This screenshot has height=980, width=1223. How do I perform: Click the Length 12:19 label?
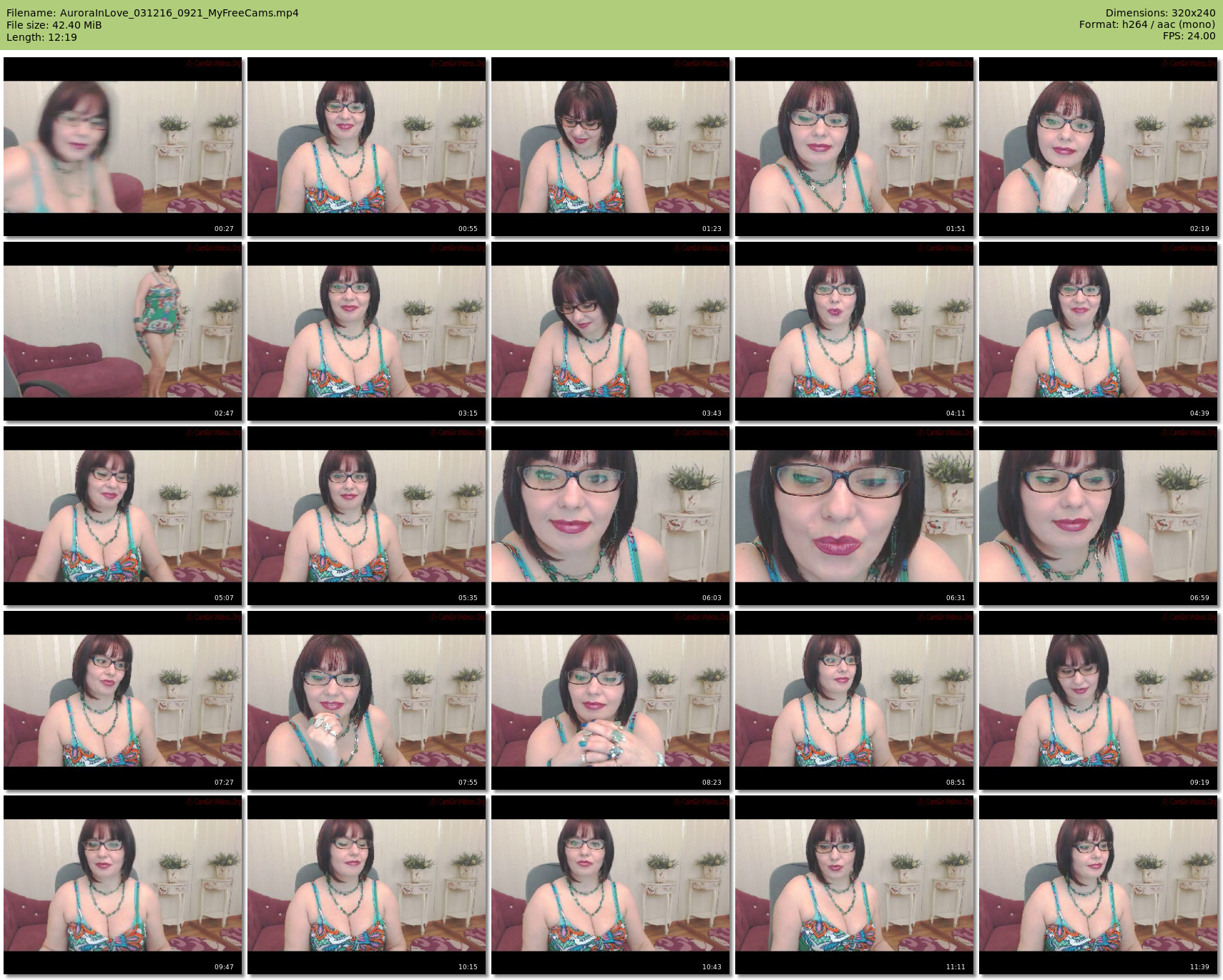[41, 37]
